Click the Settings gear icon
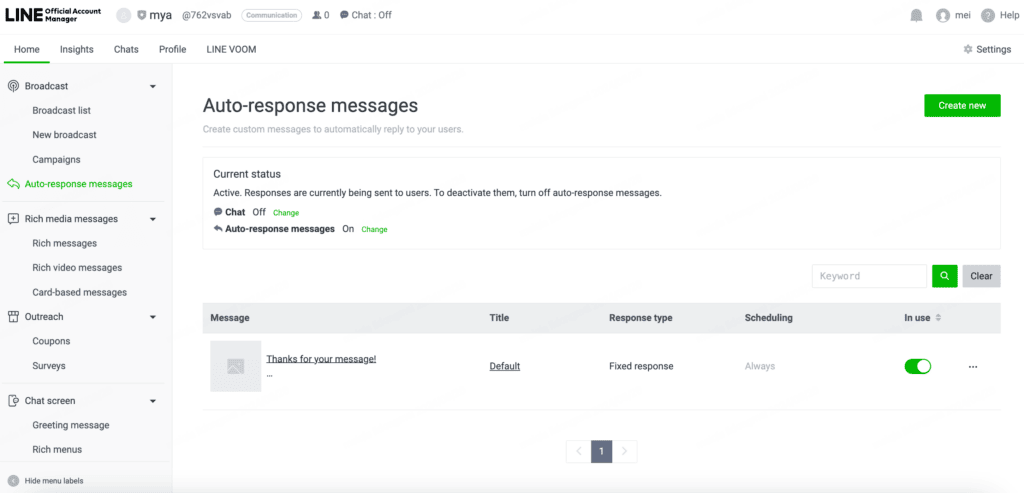Screen dimensions: 1024x493 968,49
